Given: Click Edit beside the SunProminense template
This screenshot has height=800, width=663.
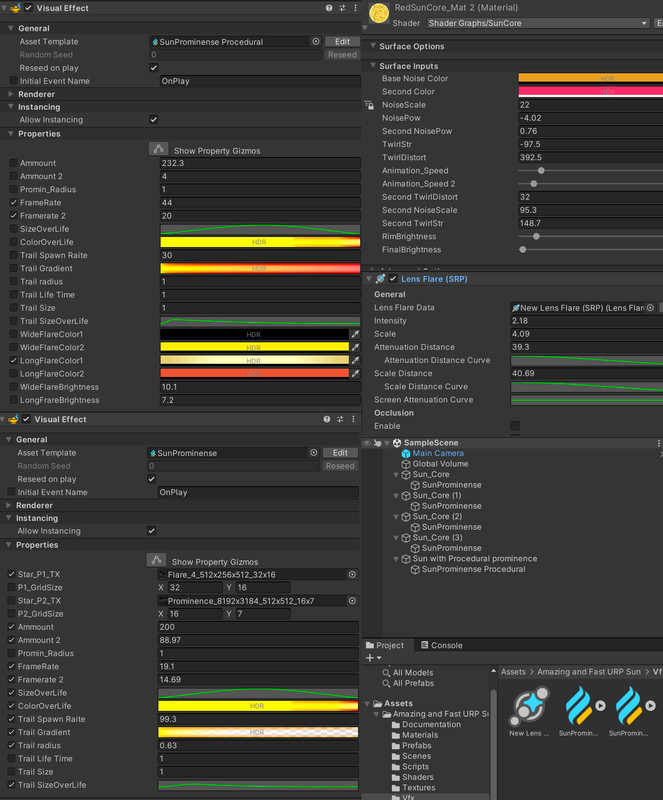Looking at the screenshot, I should (340, 453).
